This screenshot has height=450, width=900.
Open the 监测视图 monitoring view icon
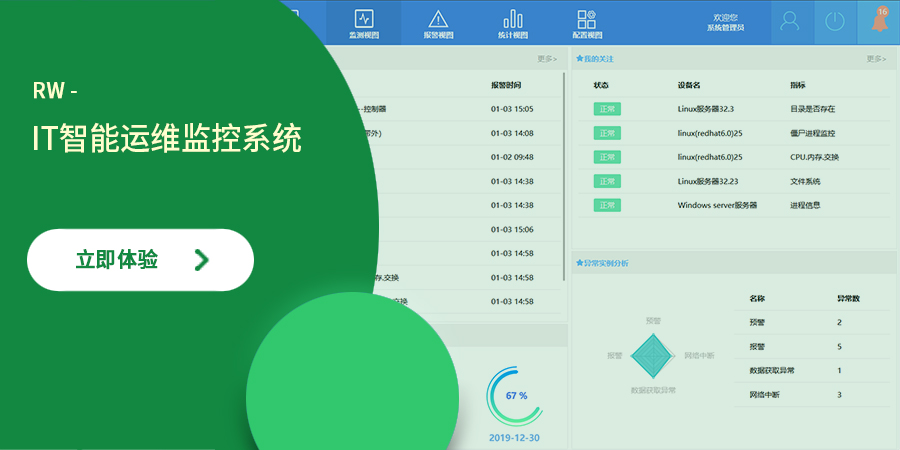click(x=364, y=22)
